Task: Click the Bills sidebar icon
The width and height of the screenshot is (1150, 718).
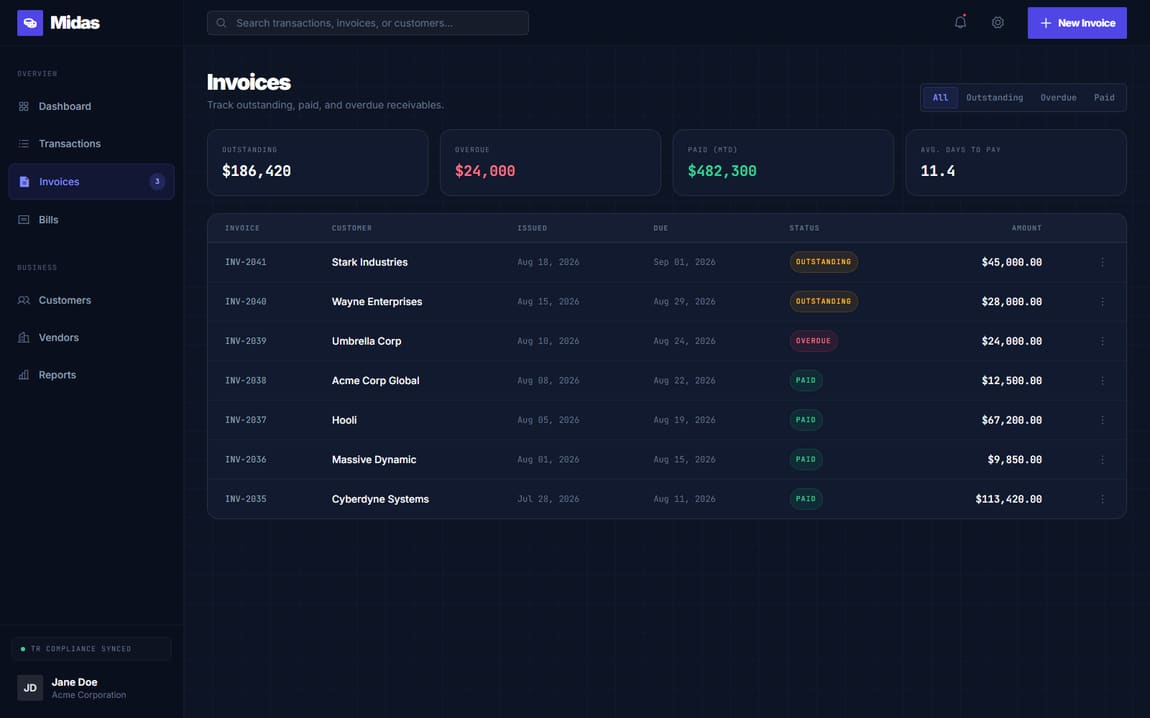Action: (23, 220)
